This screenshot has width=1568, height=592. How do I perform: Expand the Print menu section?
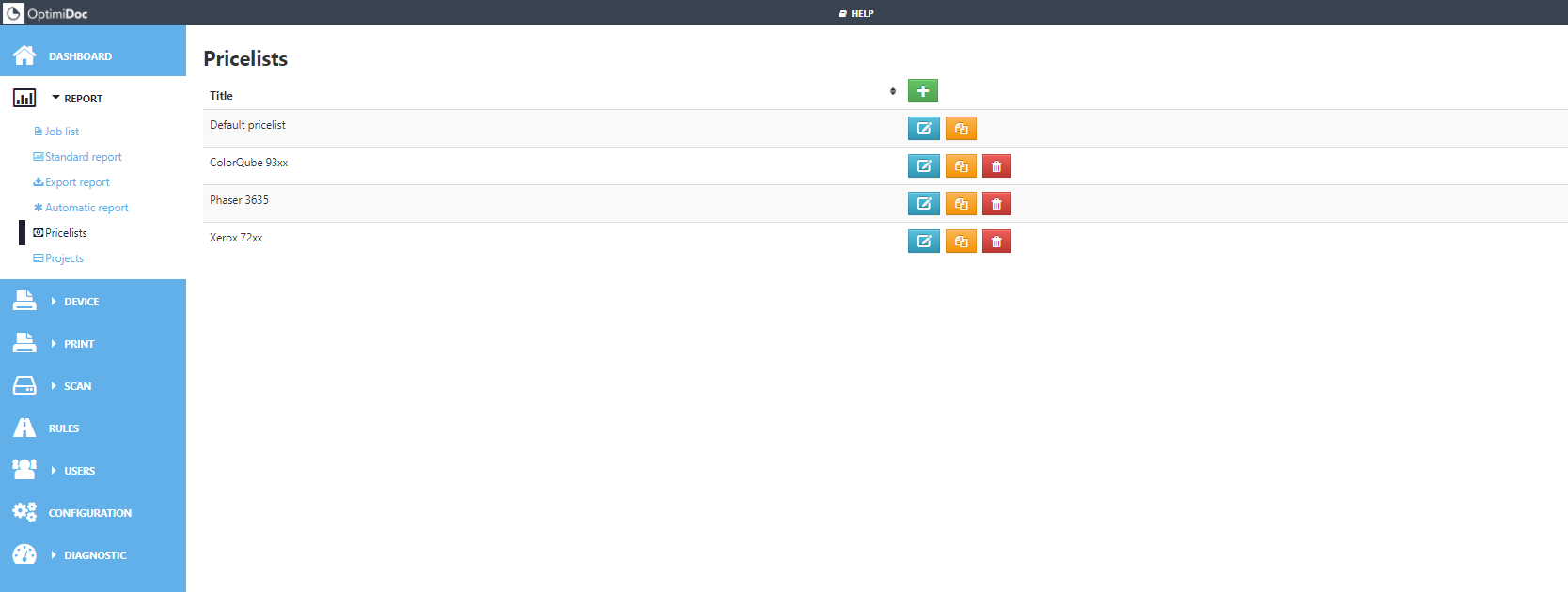pos(79,344)
